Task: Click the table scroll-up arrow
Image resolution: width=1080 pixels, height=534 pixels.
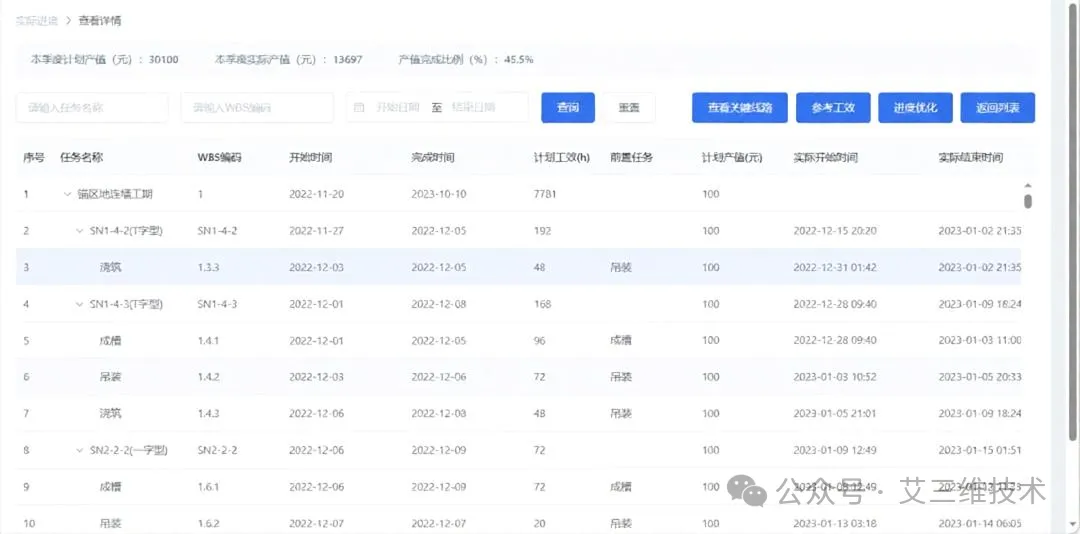Action: click(1028, 185)
